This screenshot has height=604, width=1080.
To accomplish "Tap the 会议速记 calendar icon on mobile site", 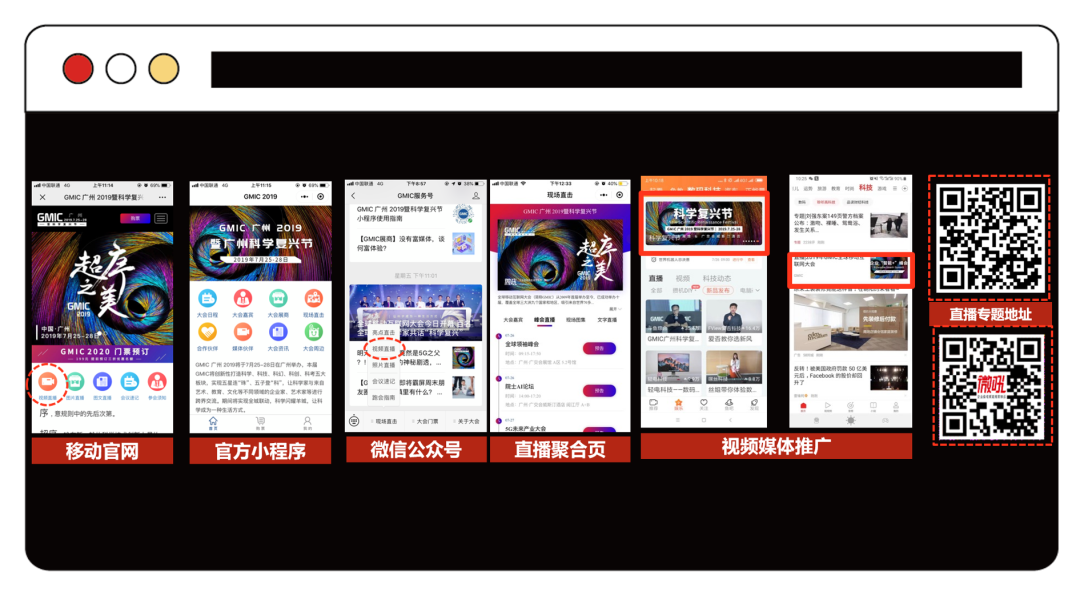I will point(129,381).
